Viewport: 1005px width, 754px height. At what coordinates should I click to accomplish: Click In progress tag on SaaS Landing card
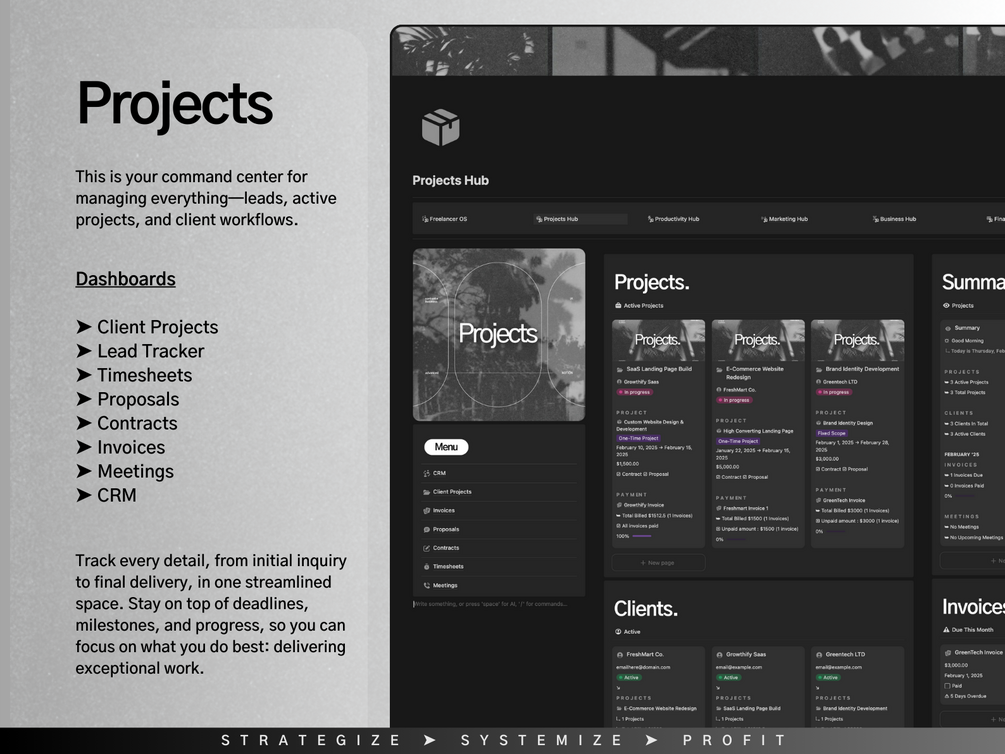(635, 392)
